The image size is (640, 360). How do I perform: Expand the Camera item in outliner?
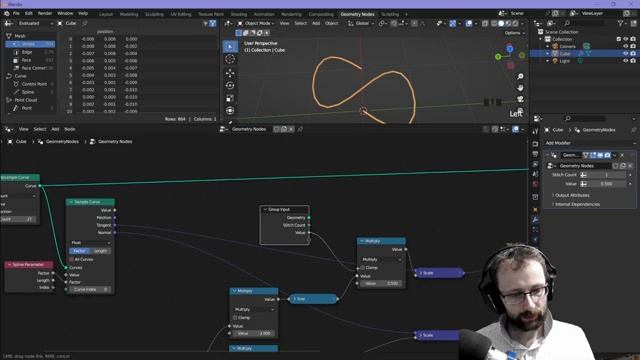pos(547,47)
